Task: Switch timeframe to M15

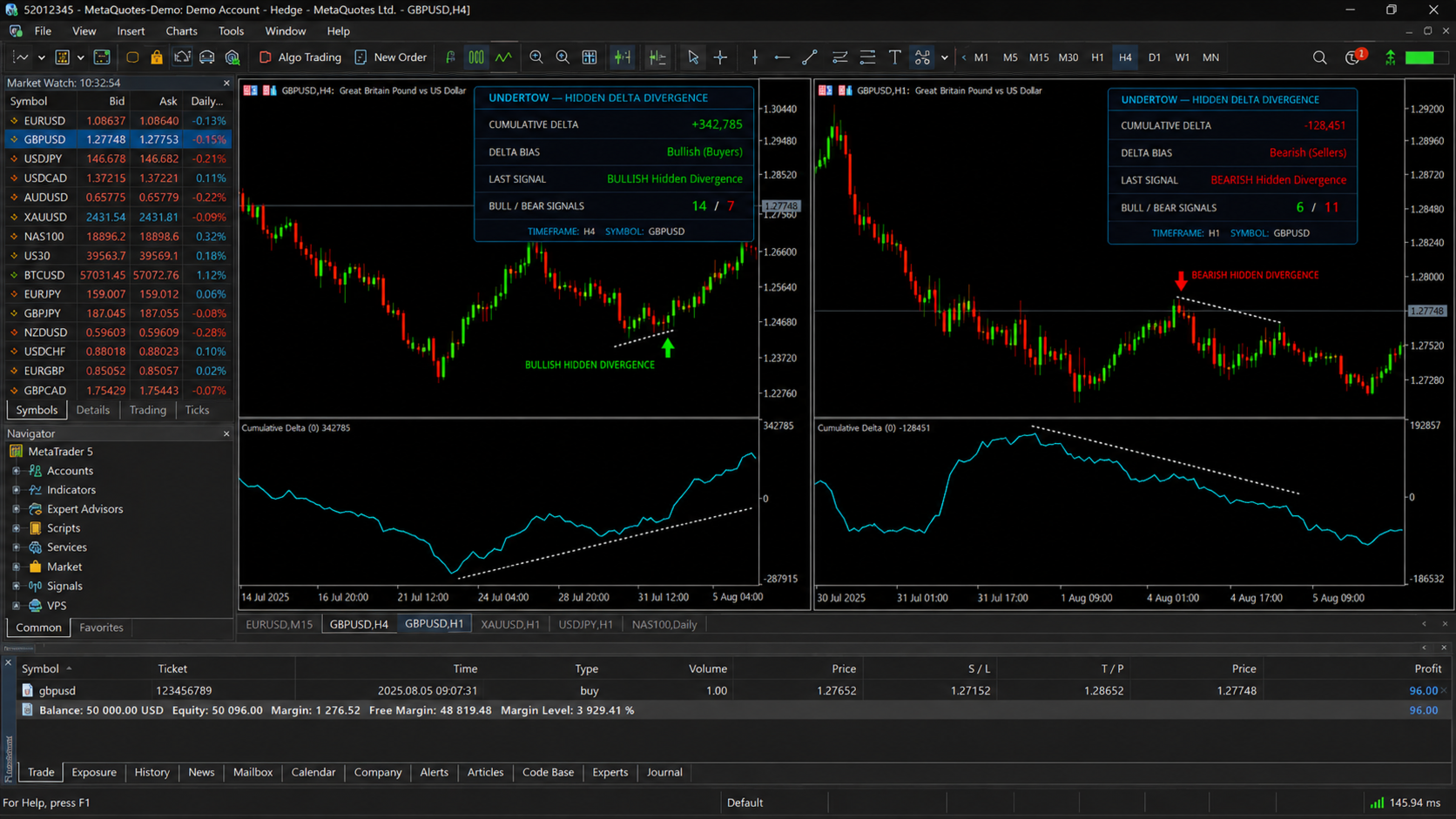Action: point(1039,57)
